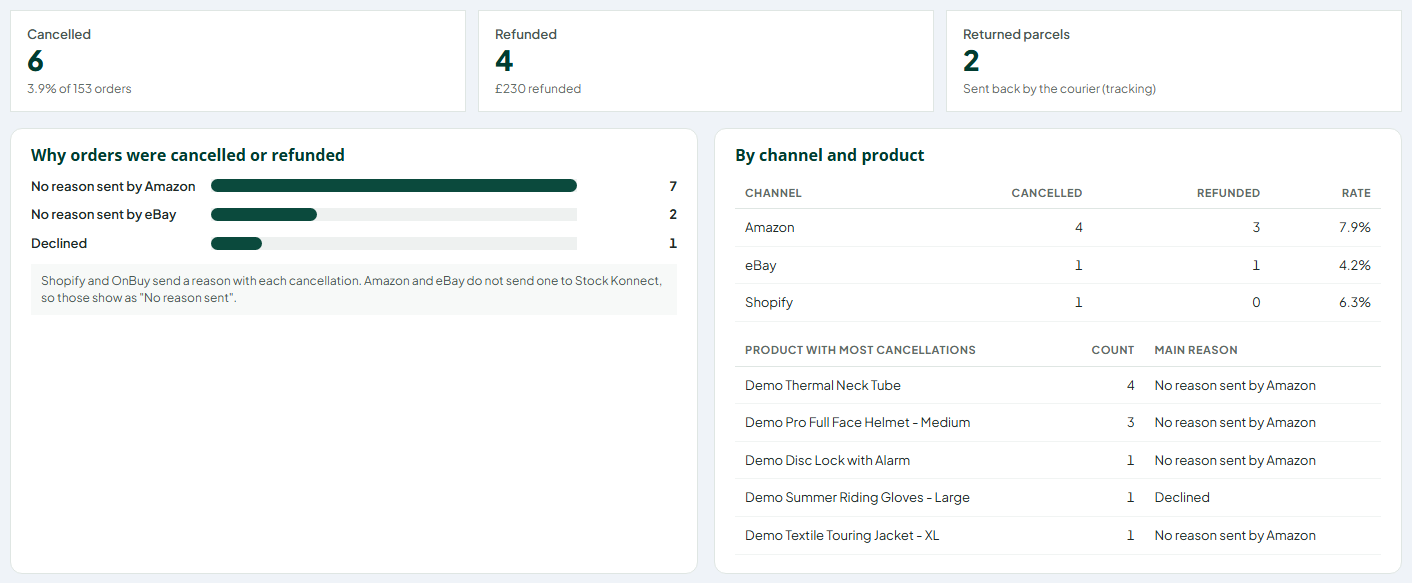The image size is (1412, 583).
Task: Click the count 3 for Full Face Helmet
Action: [1131, 422]
